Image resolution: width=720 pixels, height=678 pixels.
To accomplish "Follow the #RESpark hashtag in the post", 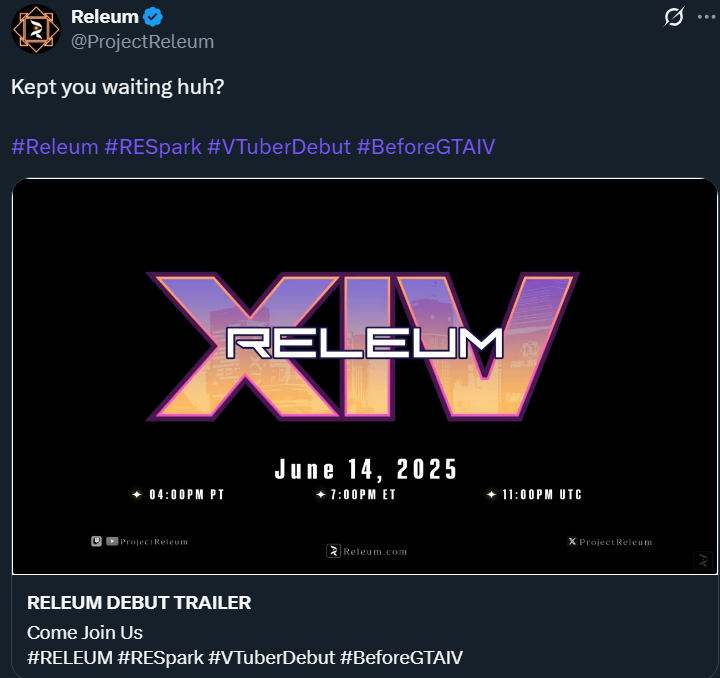I will click(152, 147).
